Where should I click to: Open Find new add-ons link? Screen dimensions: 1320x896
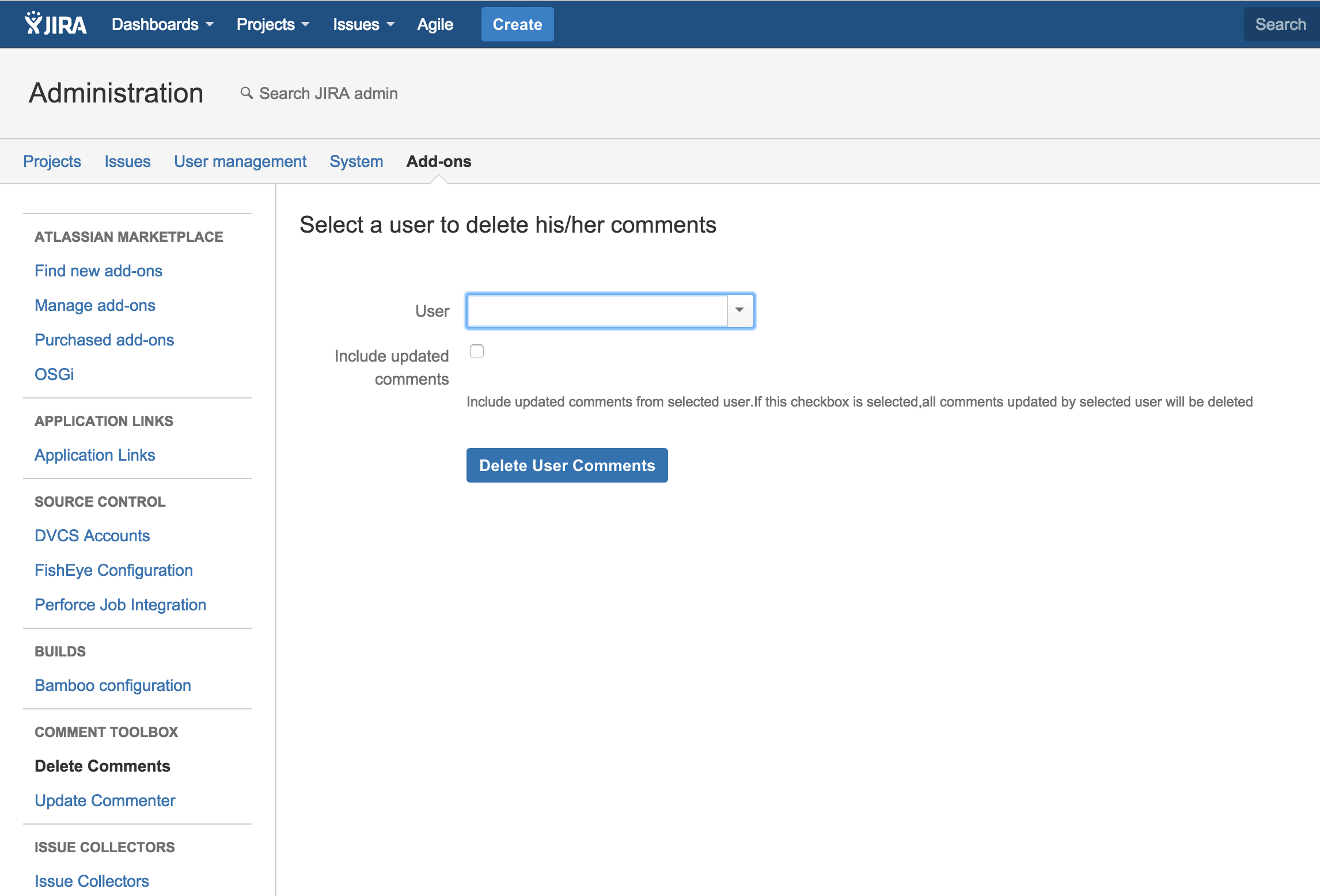click(98, 271)
